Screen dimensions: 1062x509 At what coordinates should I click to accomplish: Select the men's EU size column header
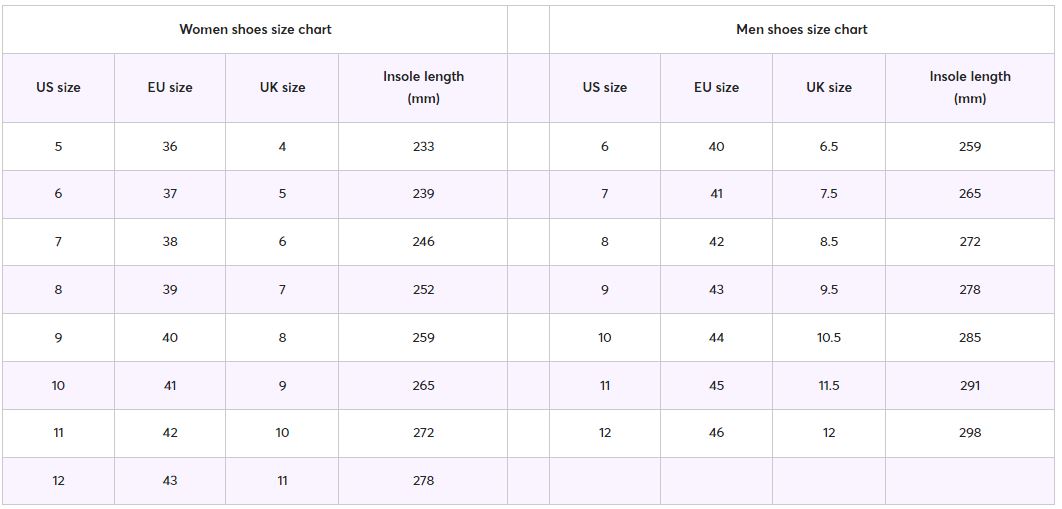(717, 87)
